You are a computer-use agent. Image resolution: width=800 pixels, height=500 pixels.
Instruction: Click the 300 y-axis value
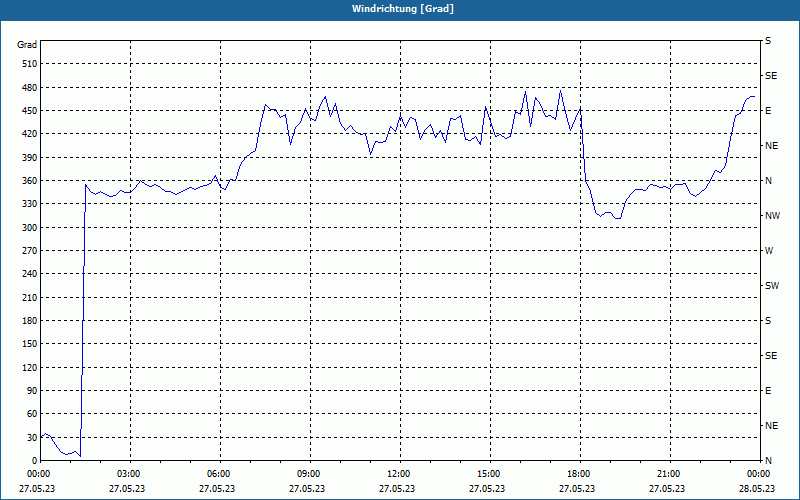pos(29,228)
